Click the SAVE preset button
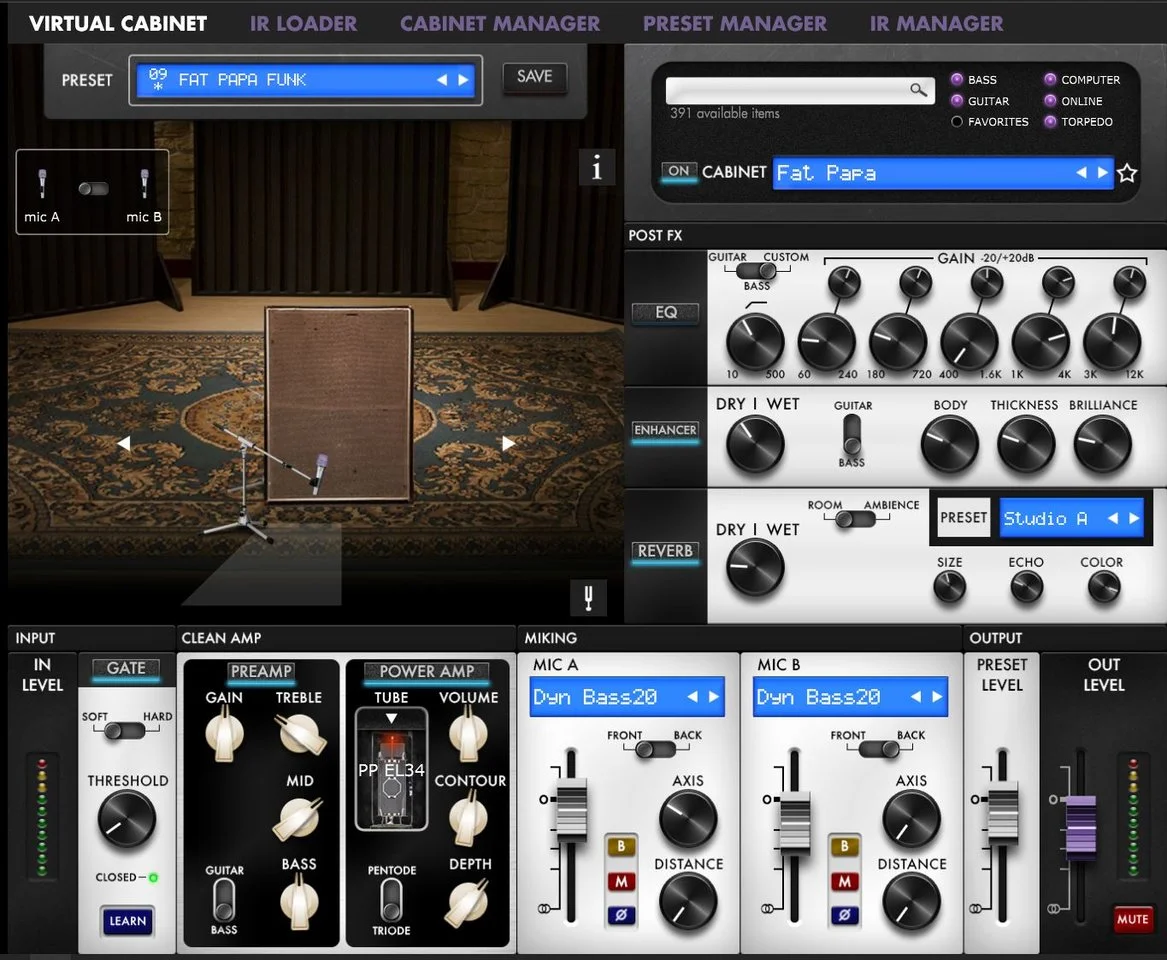 (x=534, y=77)
